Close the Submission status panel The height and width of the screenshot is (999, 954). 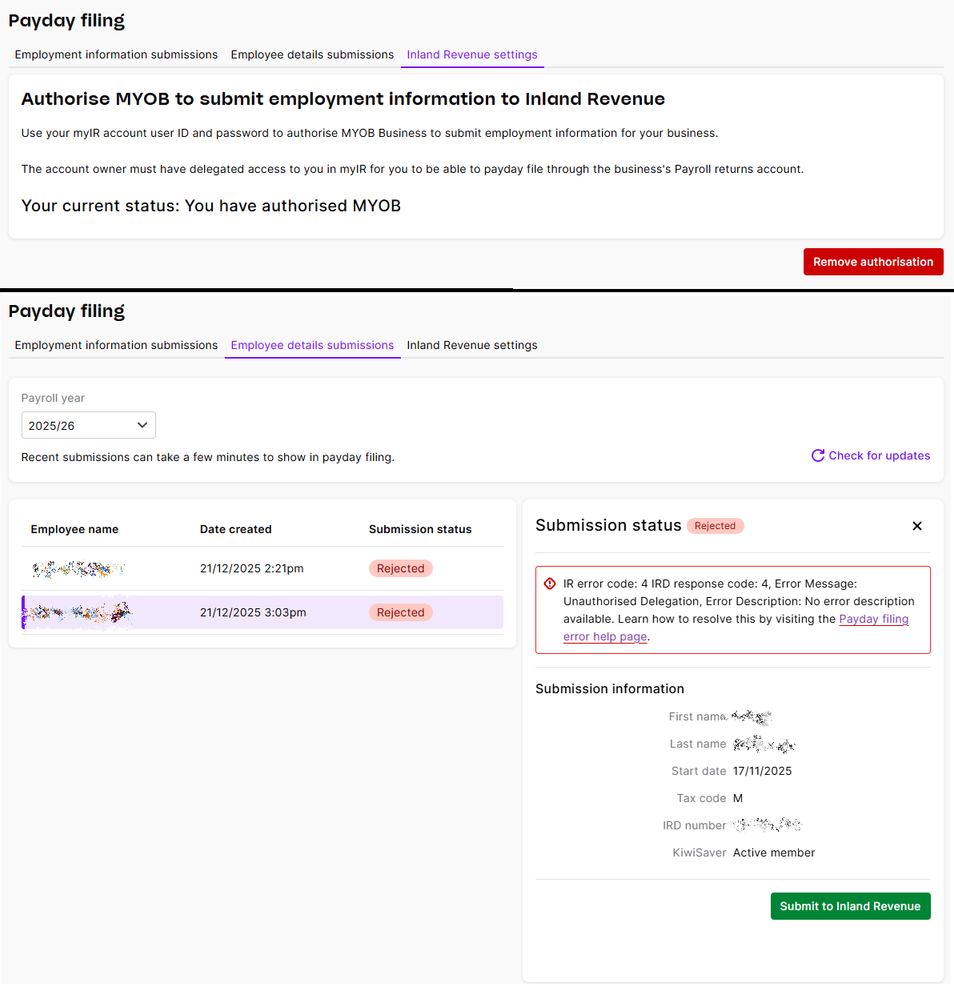click(917, 526)
